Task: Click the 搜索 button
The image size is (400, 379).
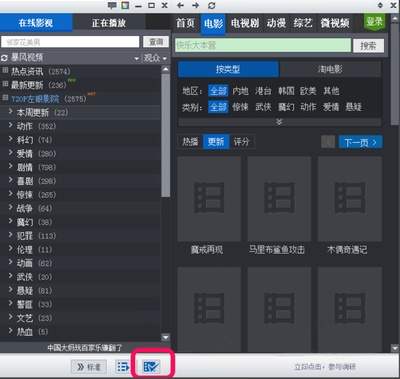Action: coord(368,46)
